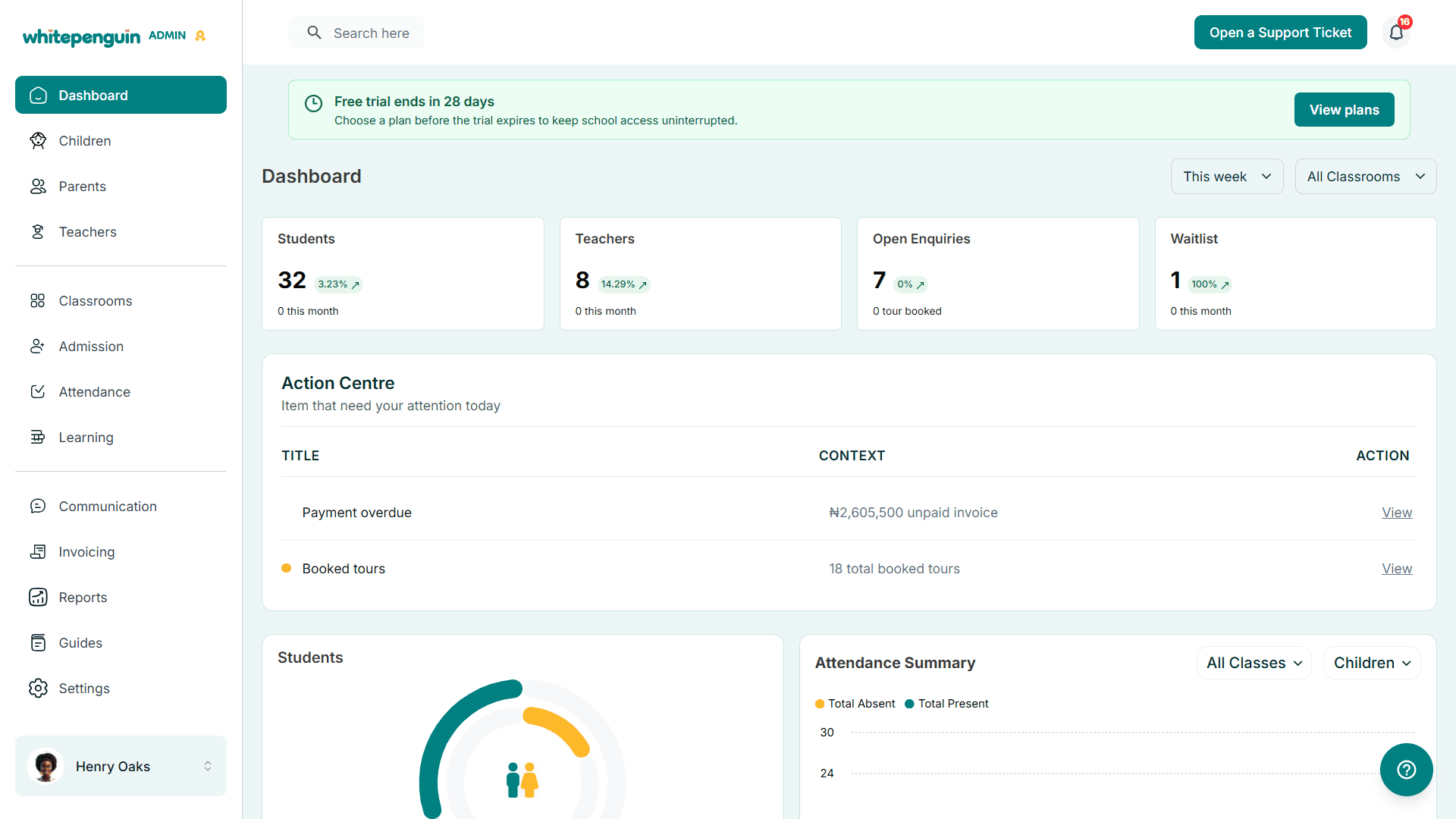Click the Attendance check icon
This screenshot has height=819, width=1456.
[38, 391]
